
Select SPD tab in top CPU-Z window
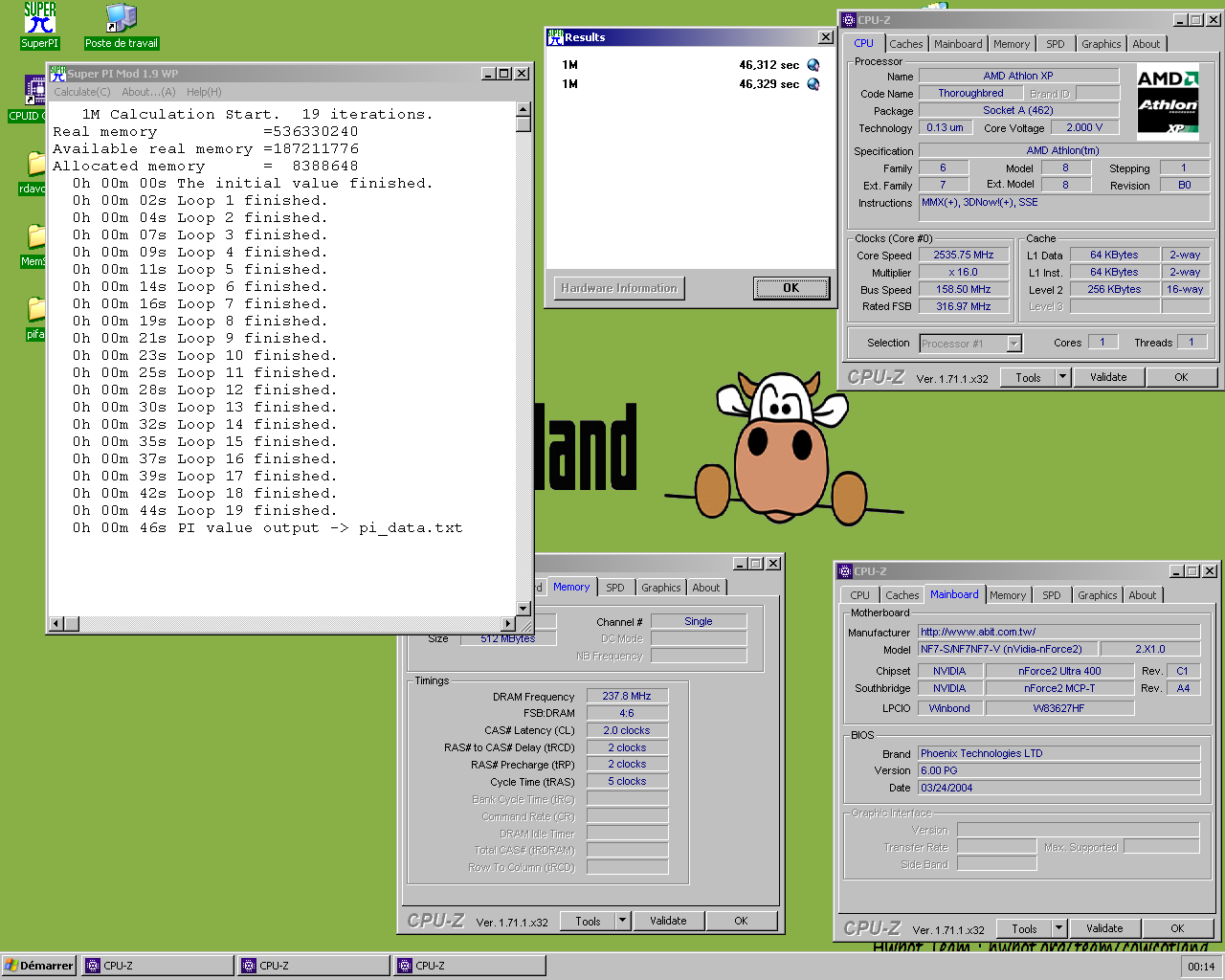tap(1055, 44)
